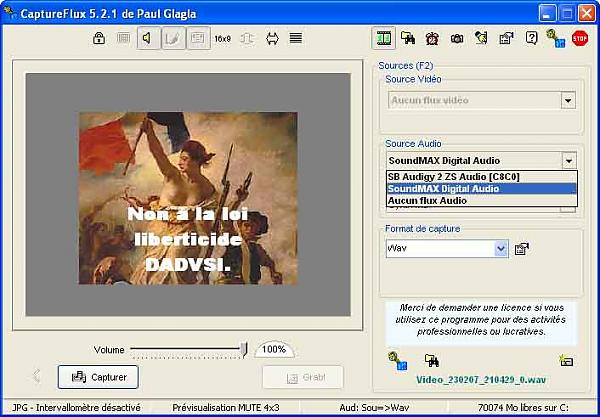Open the Source Vidéo dropdown
Viewport: 600px width, 417px height.
568,100
